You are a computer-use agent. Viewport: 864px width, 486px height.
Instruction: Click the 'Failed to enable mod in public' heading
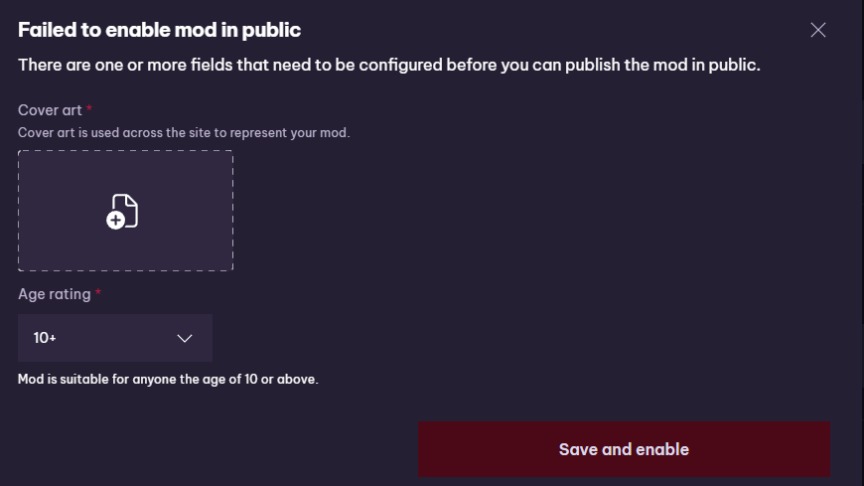click(159, 30)
